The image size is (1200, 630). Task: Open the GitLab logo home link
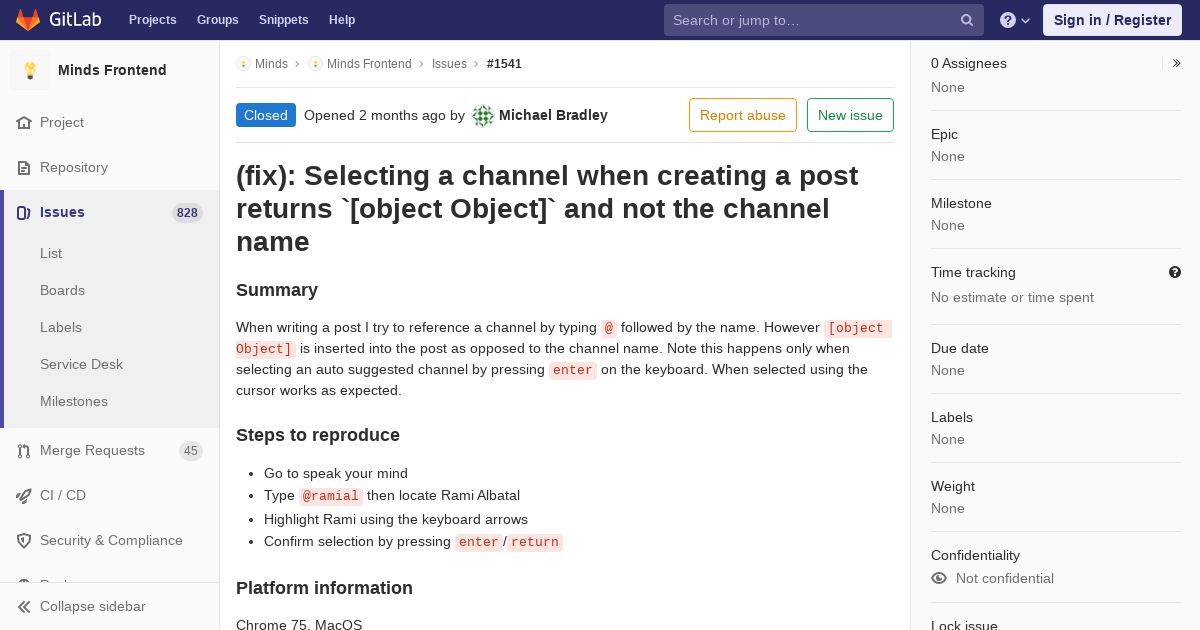tap(57, 20)
